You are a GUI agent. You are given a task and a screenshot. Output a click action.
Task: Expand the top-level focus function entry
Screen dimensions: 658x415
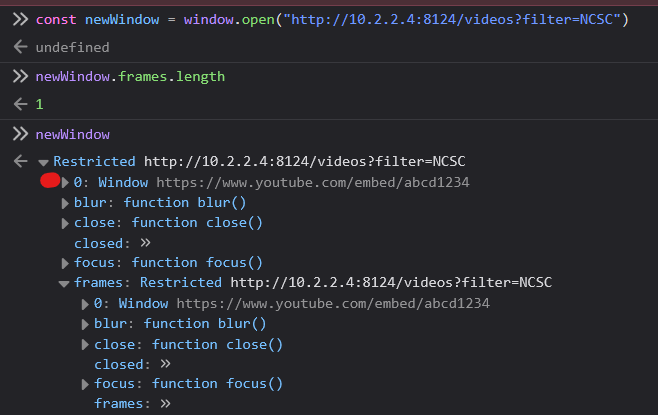click(66, 263)
